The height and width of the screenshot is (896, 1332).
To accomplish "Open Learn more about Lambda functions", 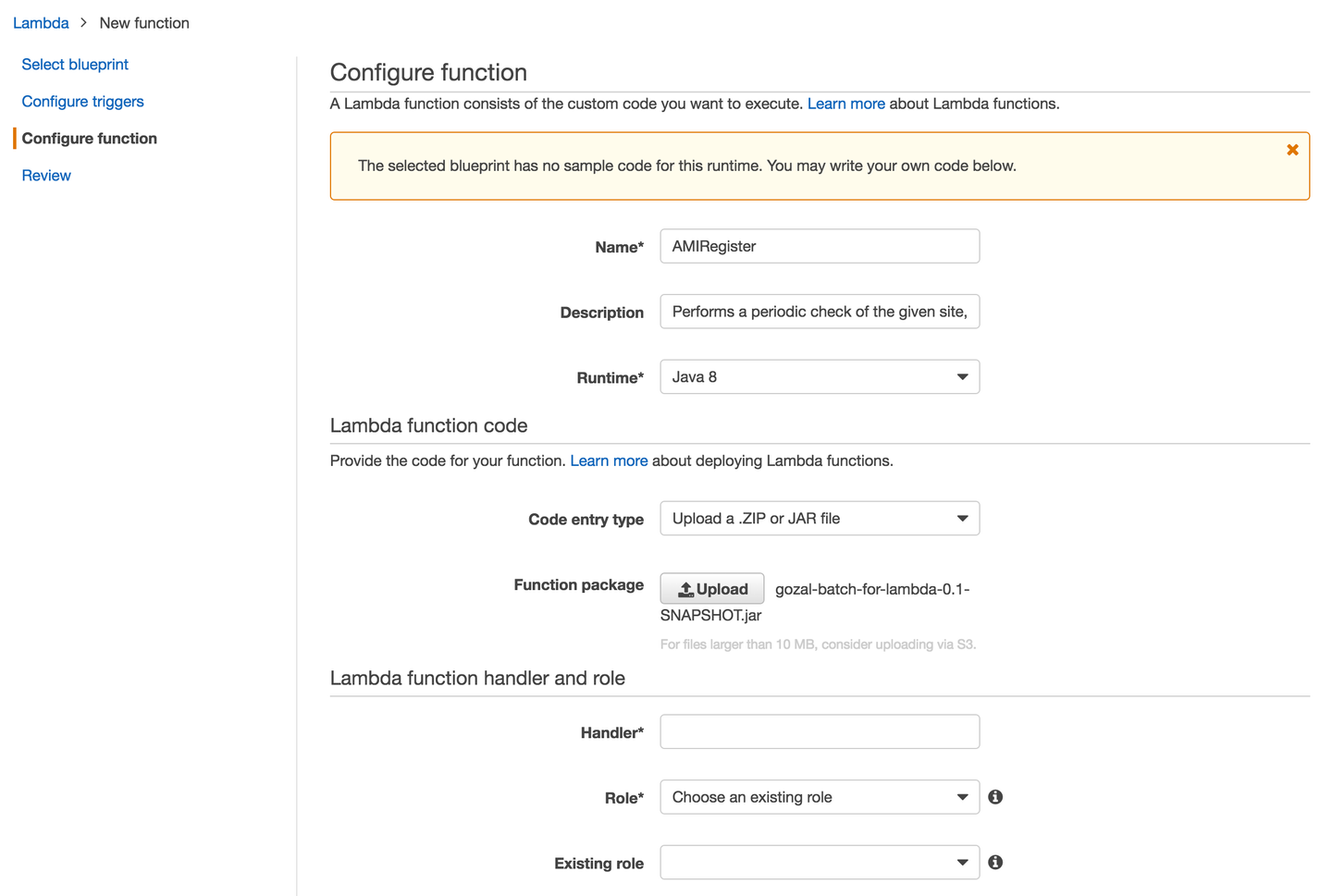I will click(x=845, y=104).
